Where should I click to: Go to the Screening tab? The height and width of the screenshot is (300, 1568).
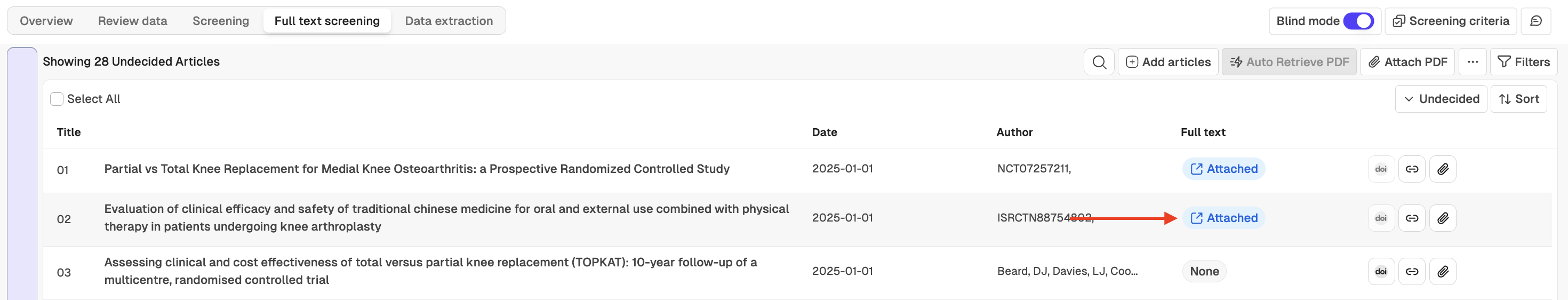click(x=220, y=21)
